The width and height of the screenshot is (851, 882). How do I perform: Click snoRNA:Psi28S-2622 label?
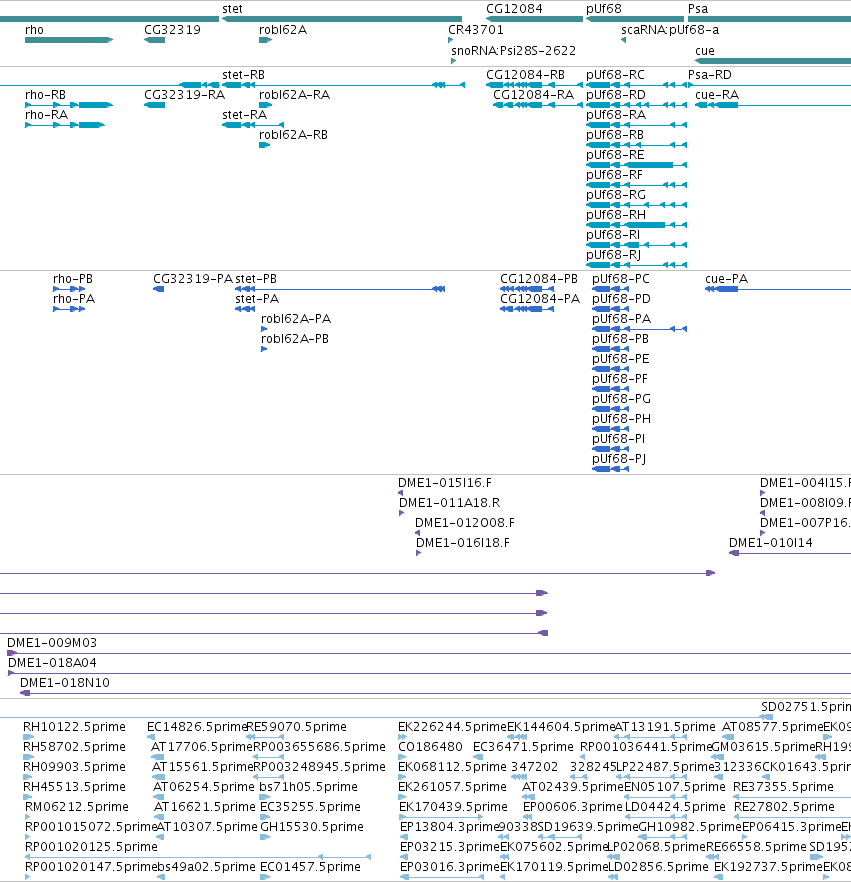click(514, 51)
